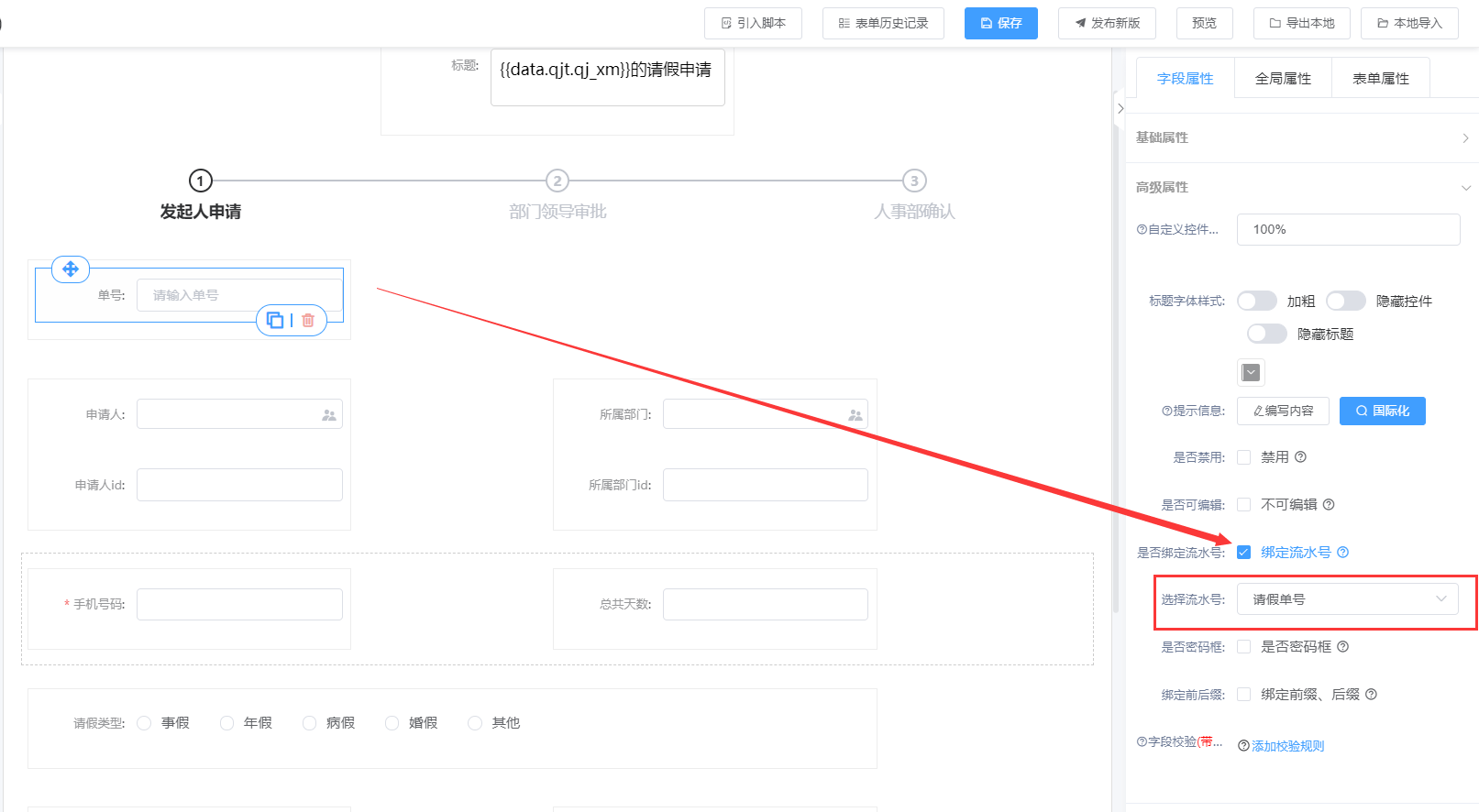Click the 申请人id input field
Screen dimensions: 1479x812
[240, 485]
